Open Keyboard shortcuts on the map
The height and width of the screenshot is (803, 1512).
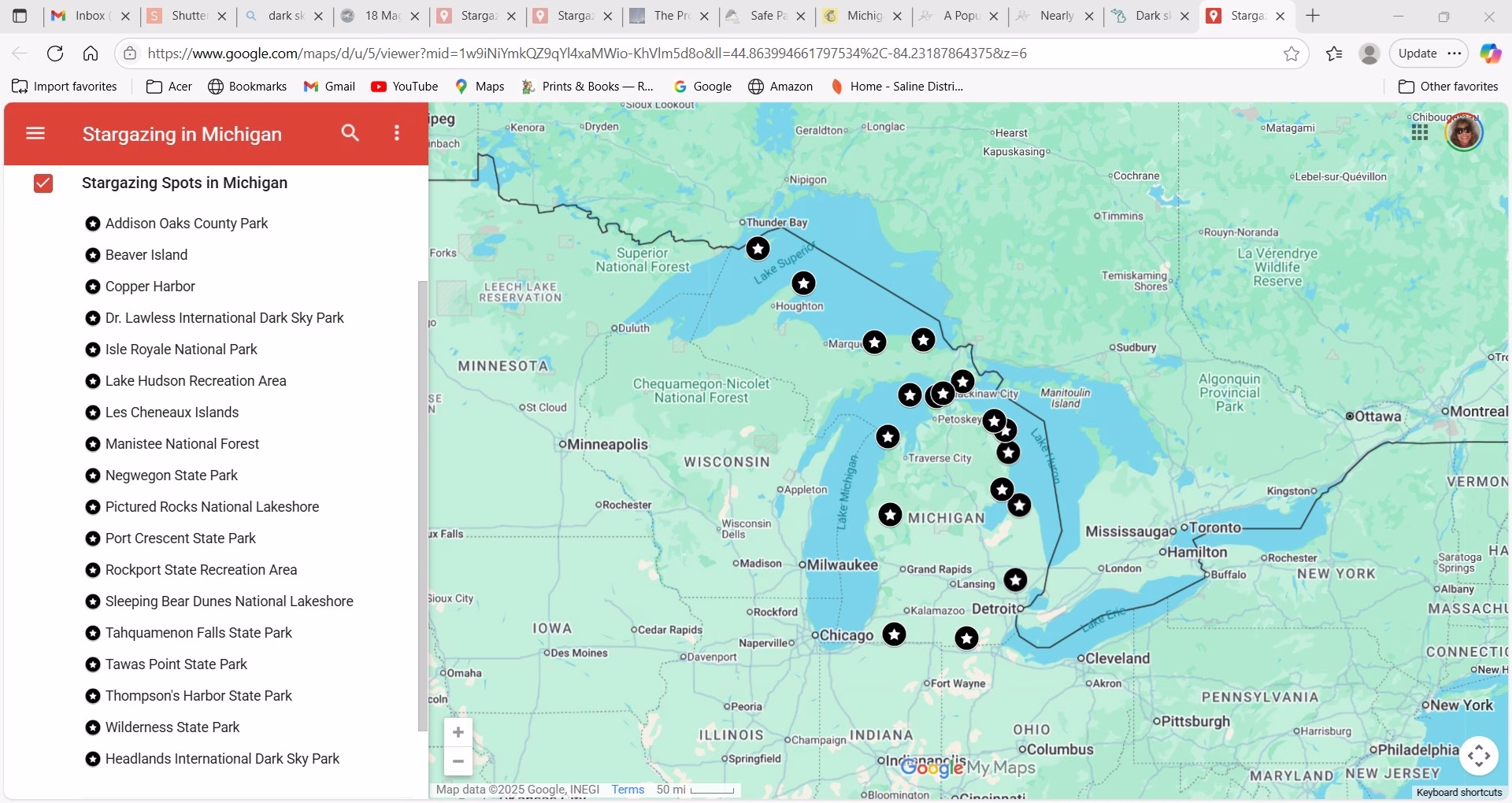click(1459, 793)
